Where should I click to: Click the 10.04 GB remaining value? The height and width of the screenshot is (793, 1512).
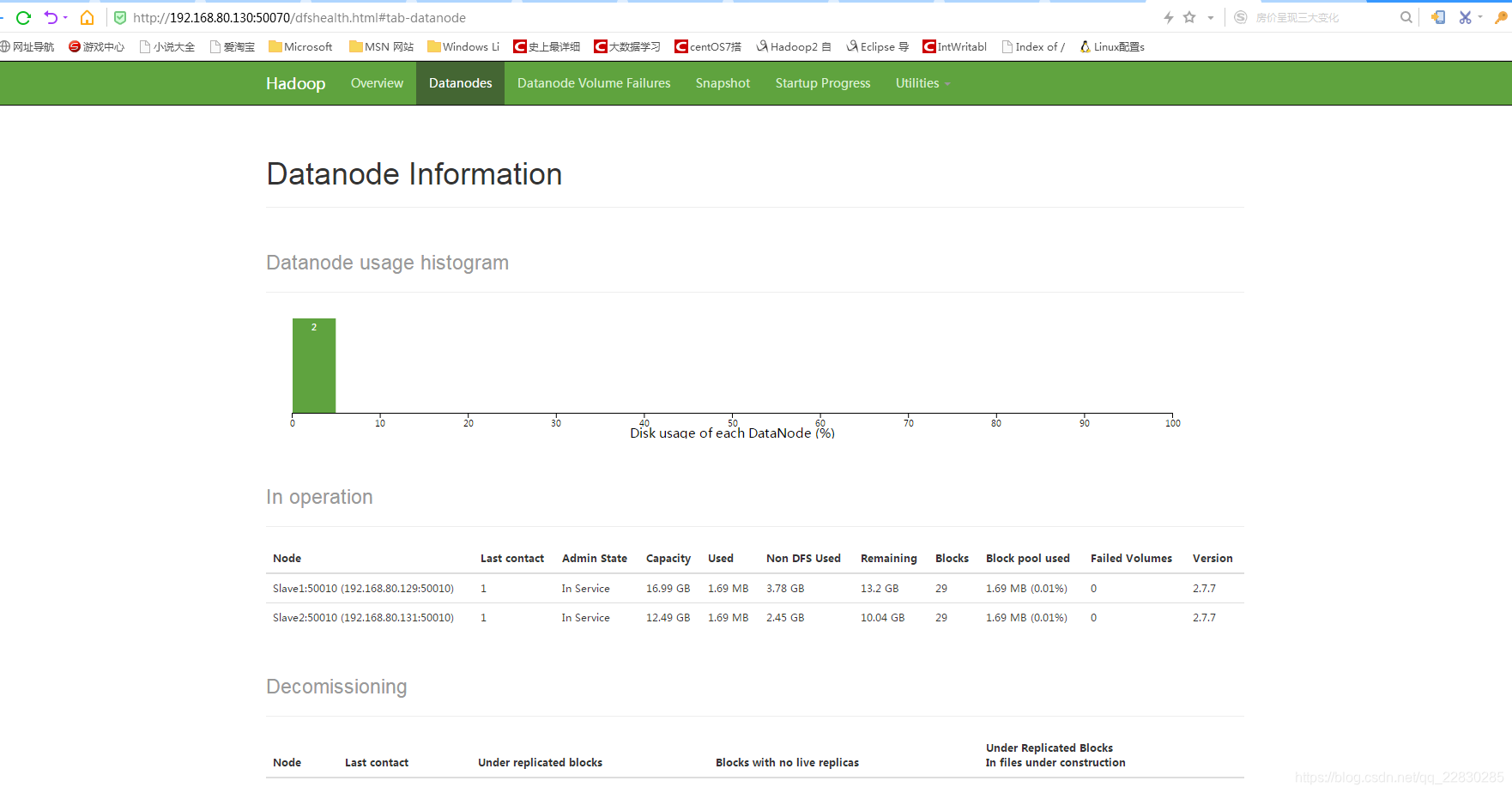tap(883, 618)
